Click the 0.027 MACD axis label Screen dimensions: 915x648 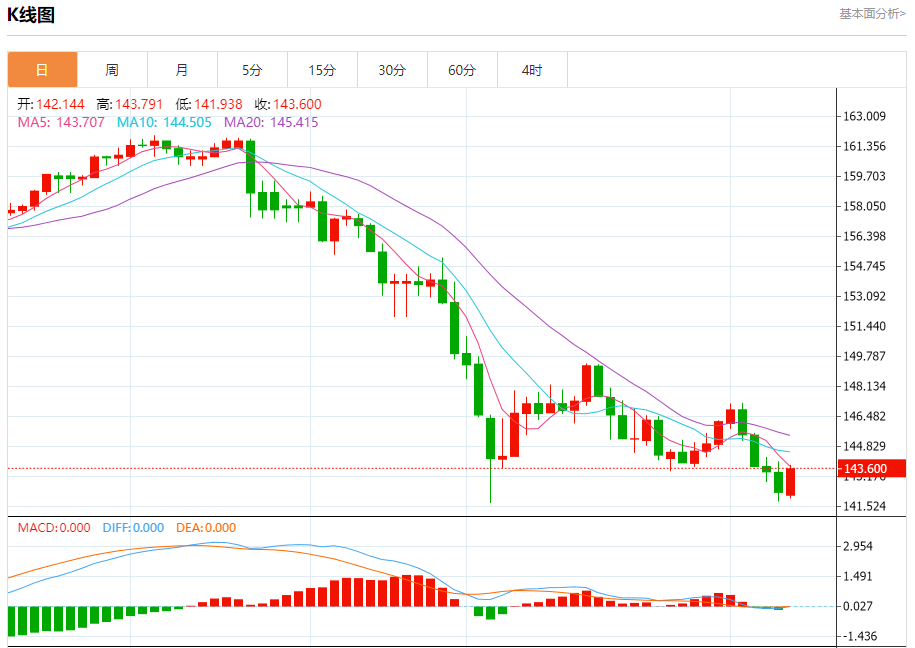click(858, 607)
